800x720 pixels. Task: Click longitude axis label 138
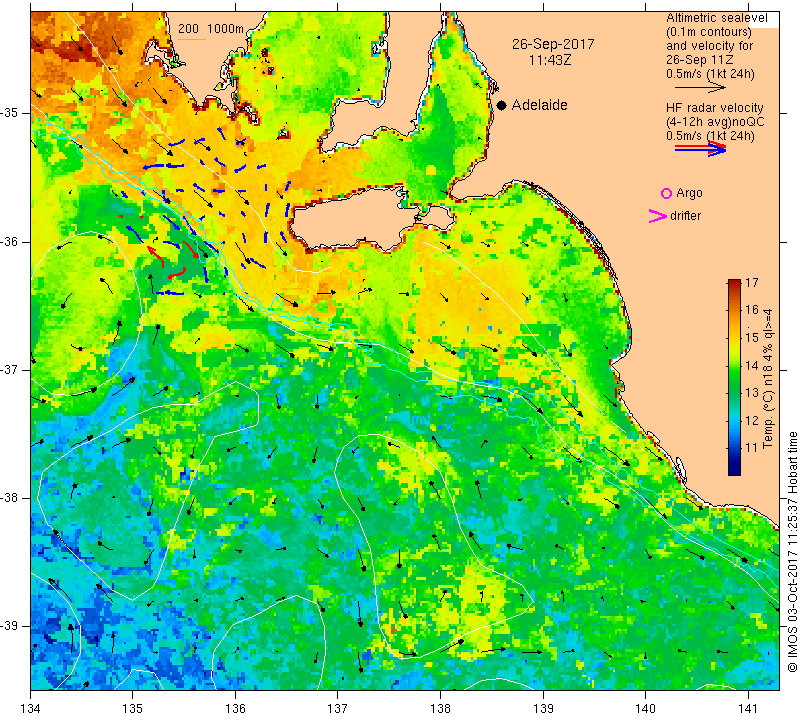coord(440,708)
